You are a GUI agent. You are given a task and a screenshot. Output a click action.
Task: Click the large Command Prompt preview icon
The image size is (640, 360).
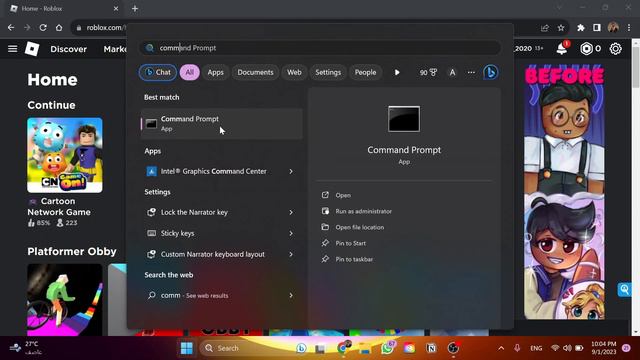(404, 119)
